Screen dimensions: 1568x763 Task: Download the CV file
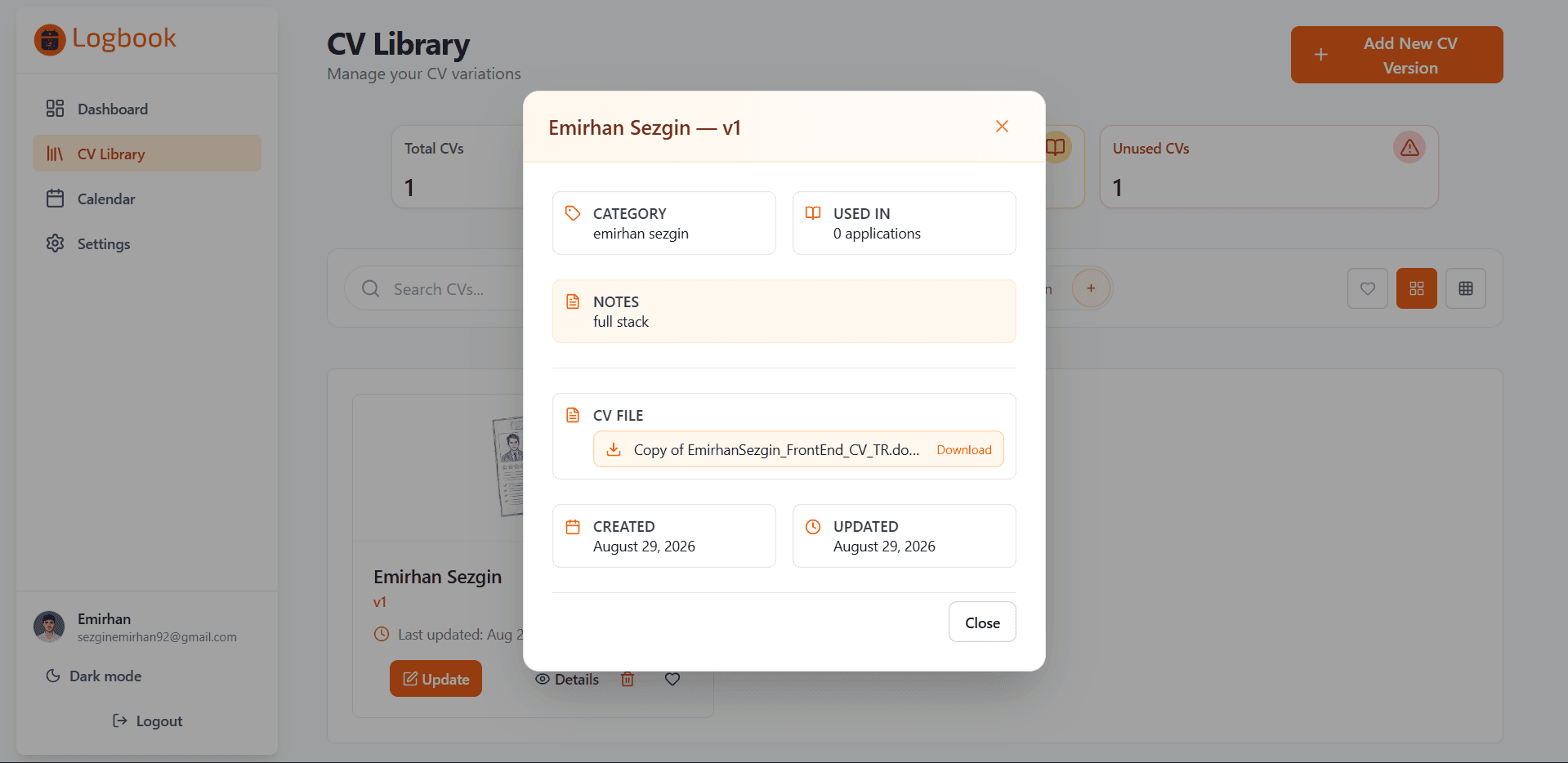[964, 450]
